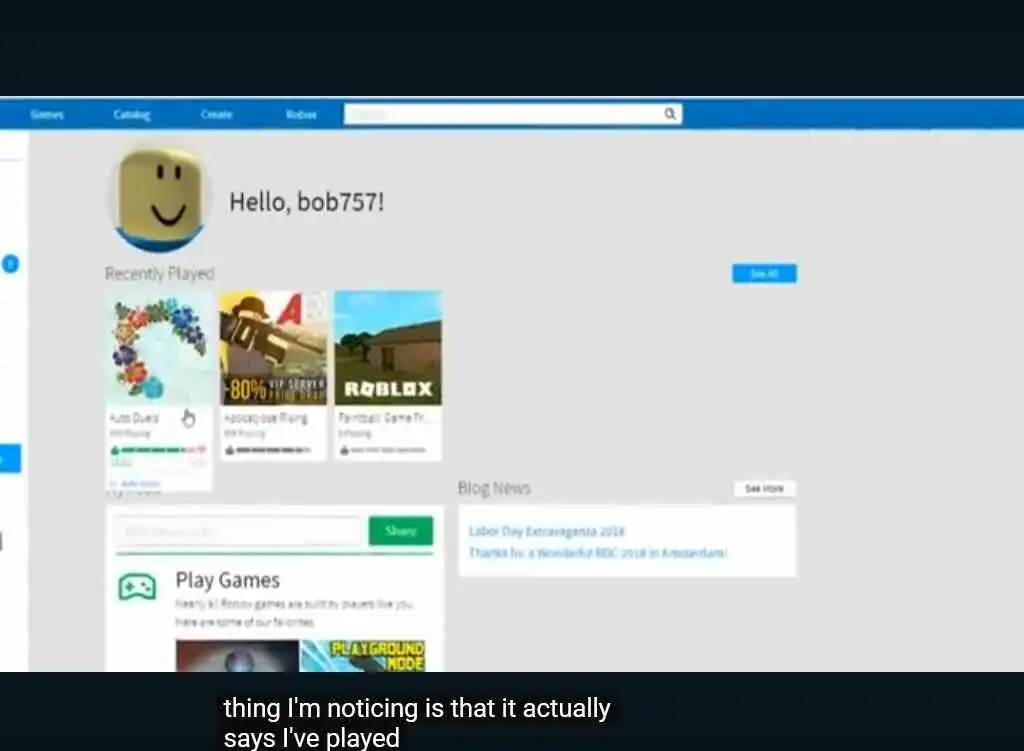Open the dark red game thumbnail under Play Games
The width and height of the screenshot is (1024, 751).
coord(237,656)
